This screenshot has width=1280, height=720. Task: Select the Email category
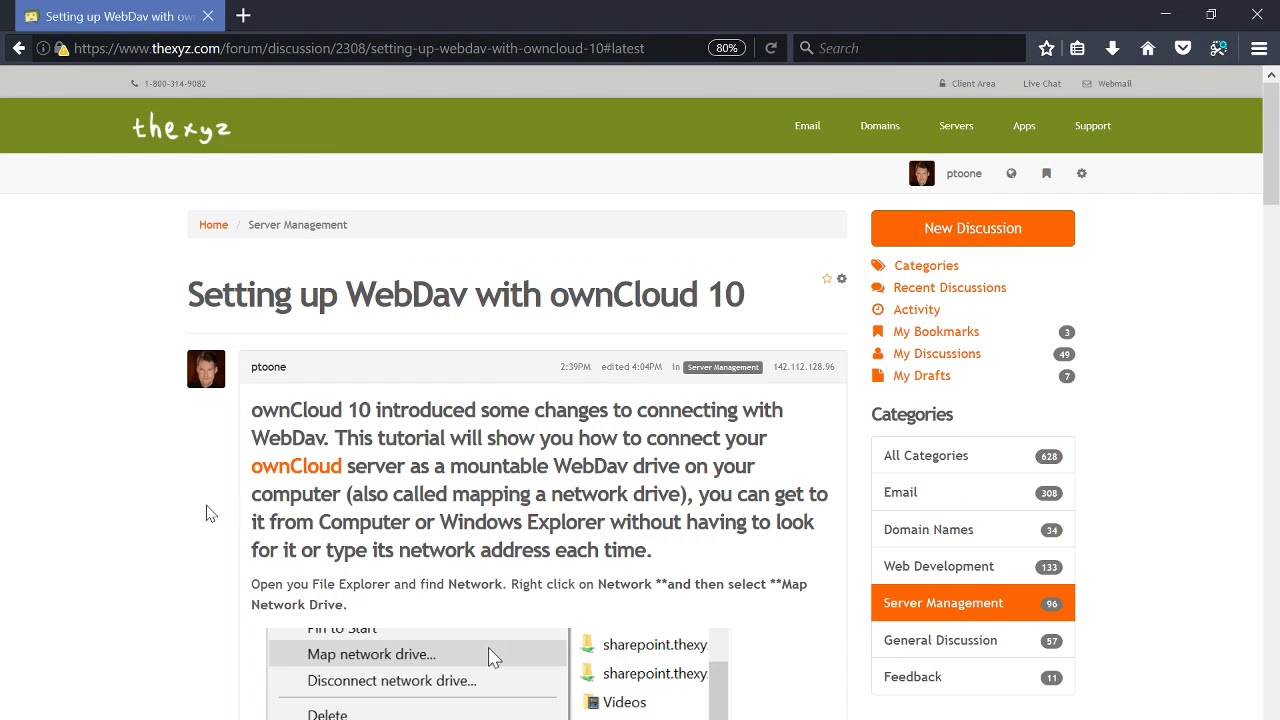click(973, 493)
